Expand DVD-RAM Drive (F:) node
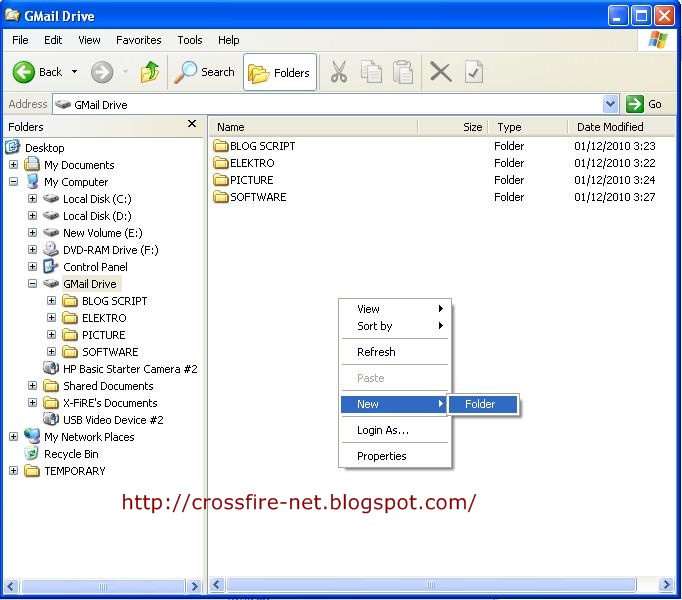 [32, 250]
